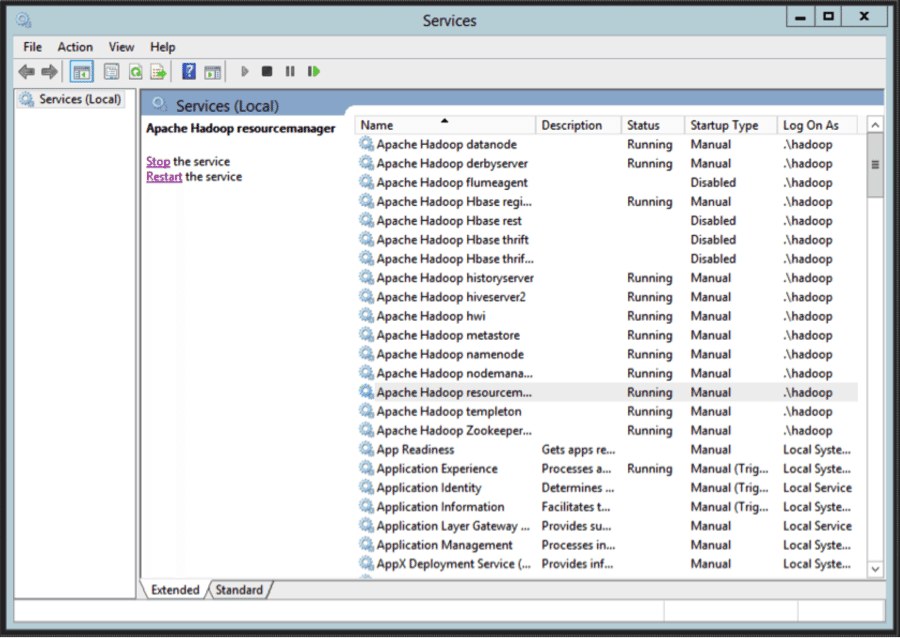
Task: Click gear icon of Application Identity
Action: (x=366, y=487)
